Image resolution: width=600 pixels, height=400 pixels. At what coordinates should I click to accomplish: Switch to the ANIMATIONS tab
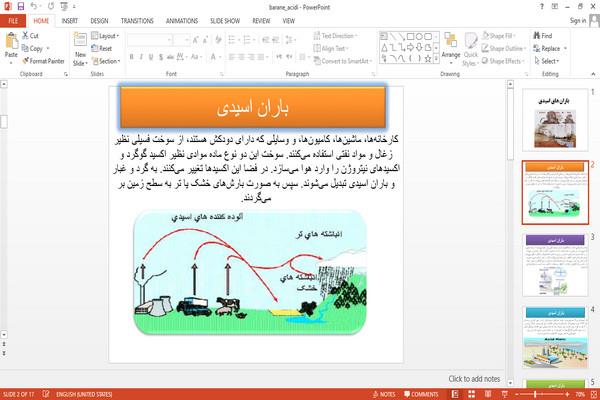pyautogui.click(x=182, y=21)
